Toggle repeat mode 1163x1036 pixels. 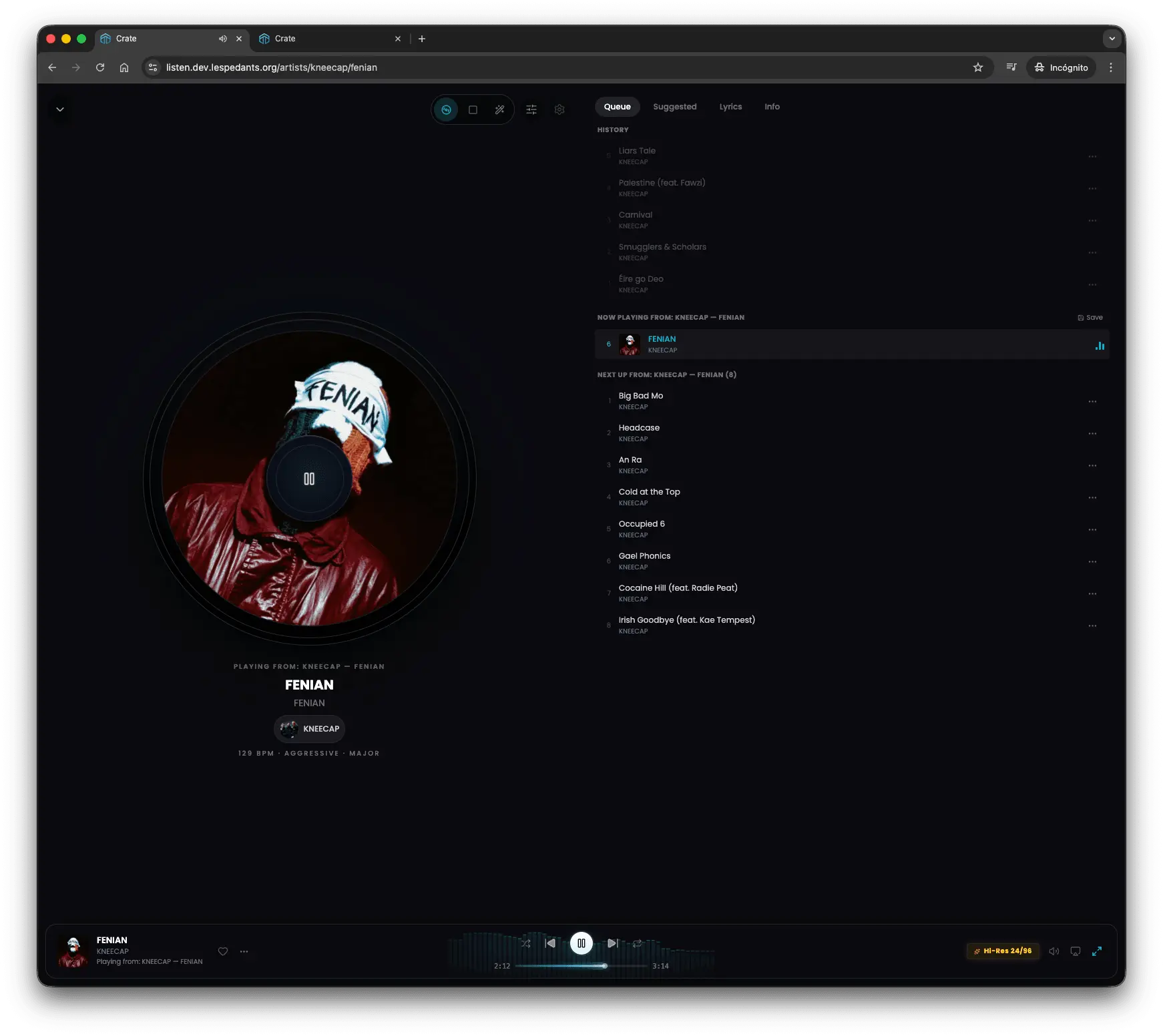coord(637,943)
